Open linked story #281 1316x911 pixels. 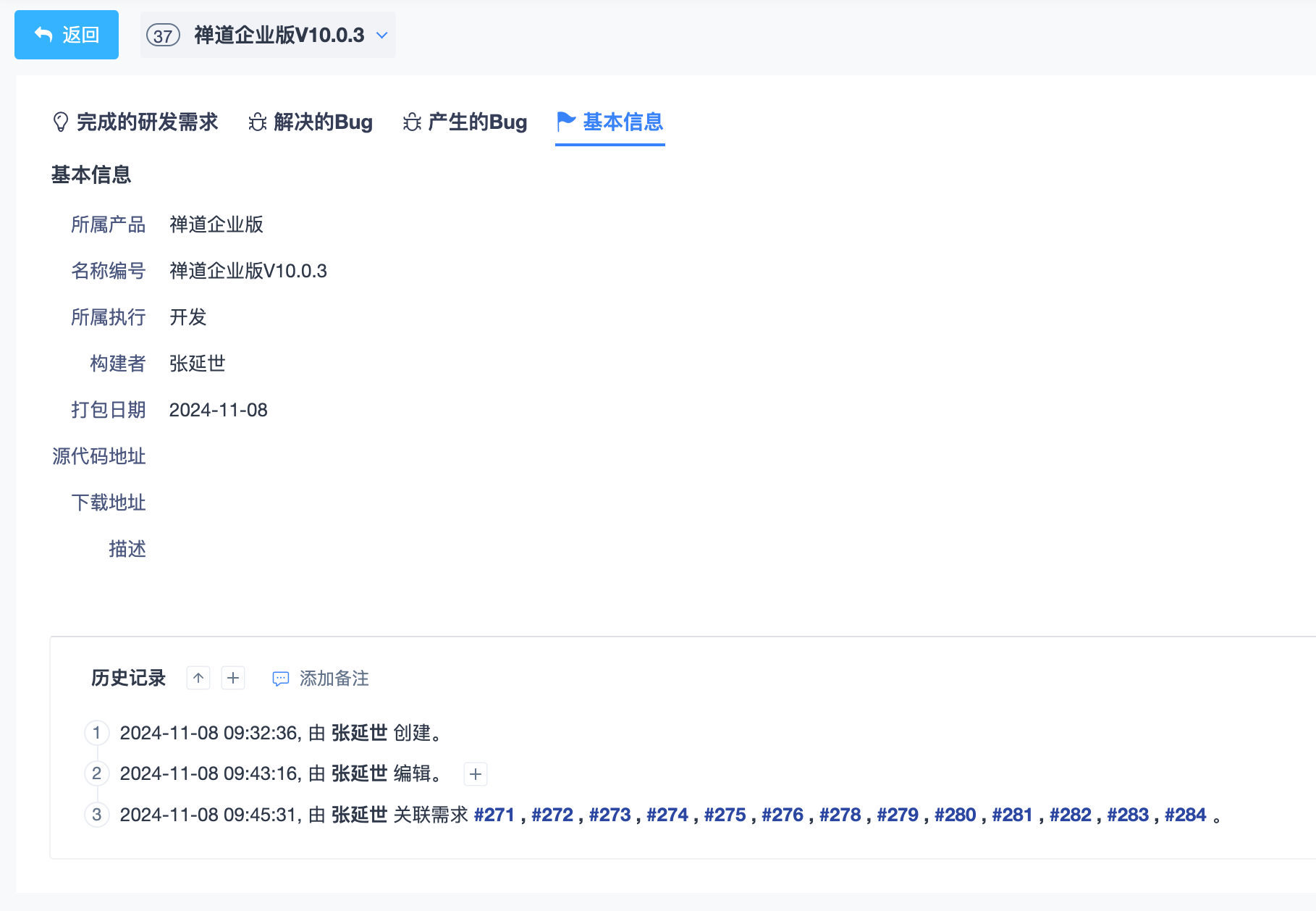pyautogui.click(x=1013, y=815)
